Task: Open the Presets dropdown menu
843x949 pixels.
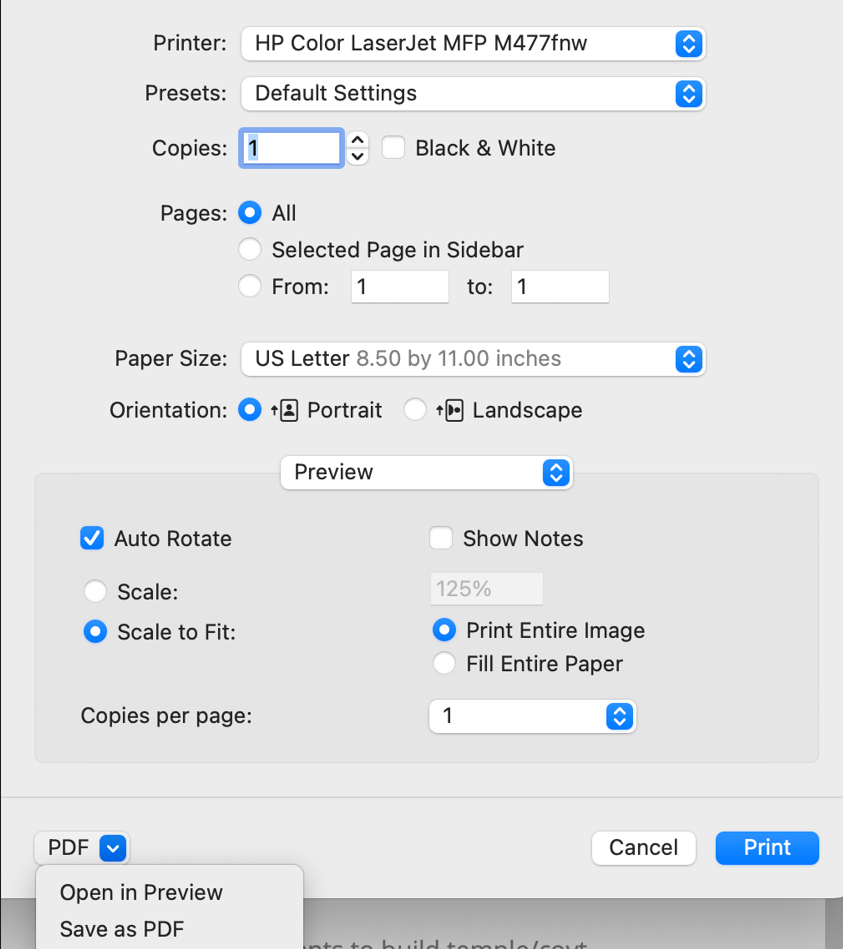Action: [x=473, y=93]
